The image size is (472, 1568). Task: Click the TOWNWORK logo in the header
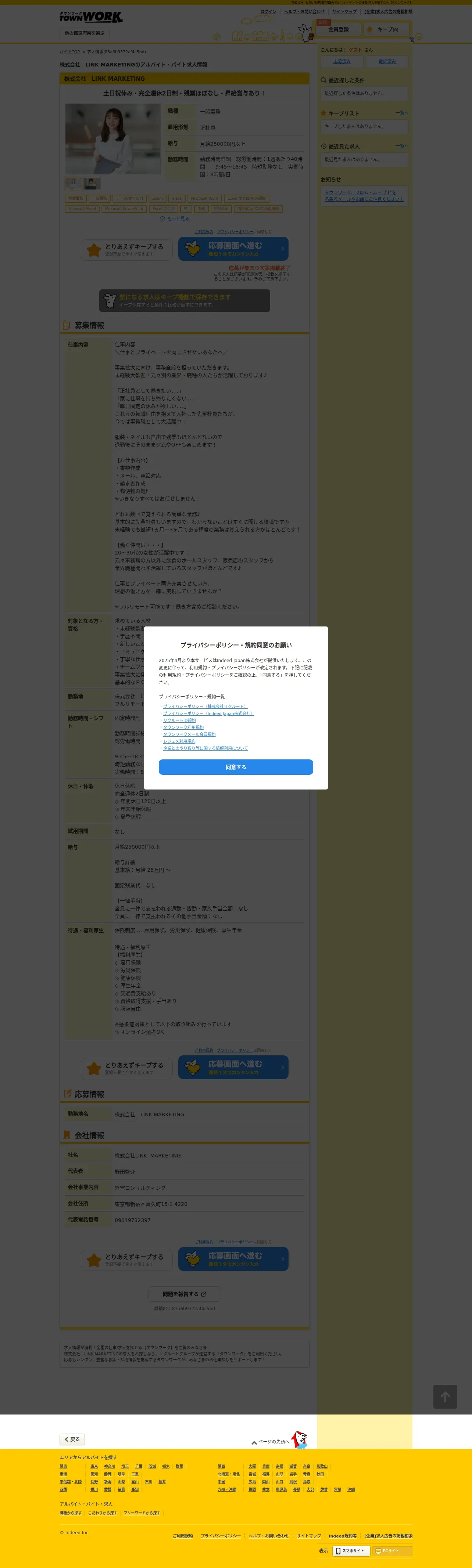click(x=91, y=17)
